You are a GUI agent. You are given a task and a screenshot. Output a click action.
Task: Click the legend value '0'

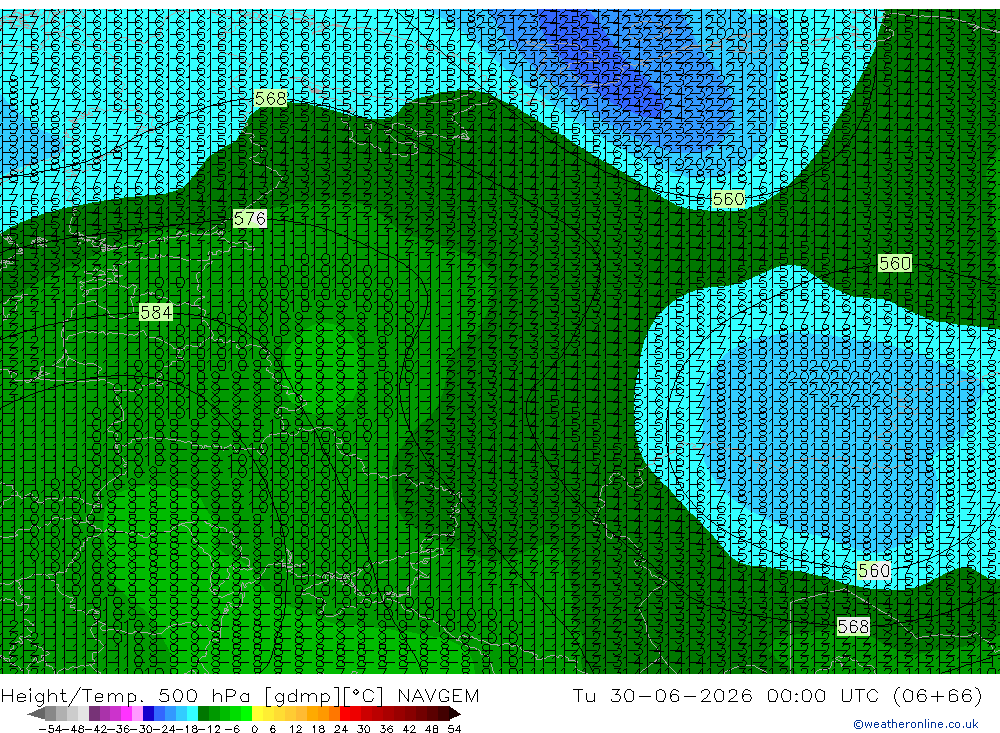[x=254, y=729]
